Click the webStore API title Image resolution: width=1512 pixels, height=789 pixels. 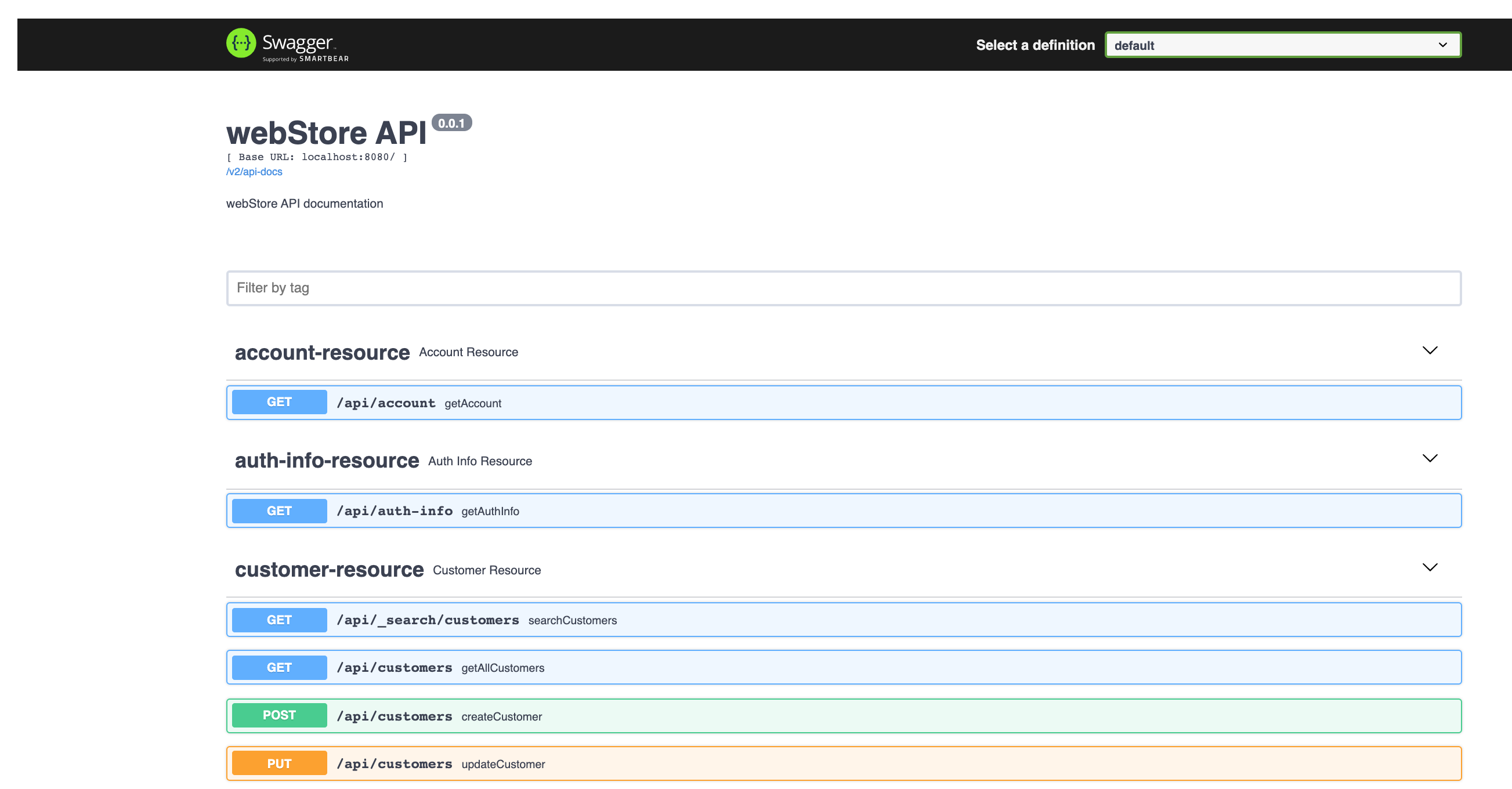(326, 133)
